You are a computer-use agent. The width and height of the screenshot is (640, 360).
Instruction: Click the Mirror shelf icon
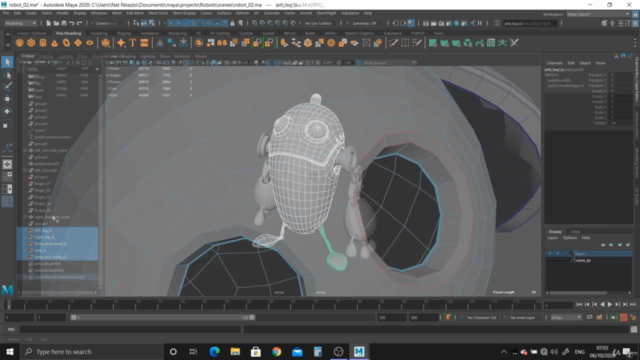tap(222, 43)
